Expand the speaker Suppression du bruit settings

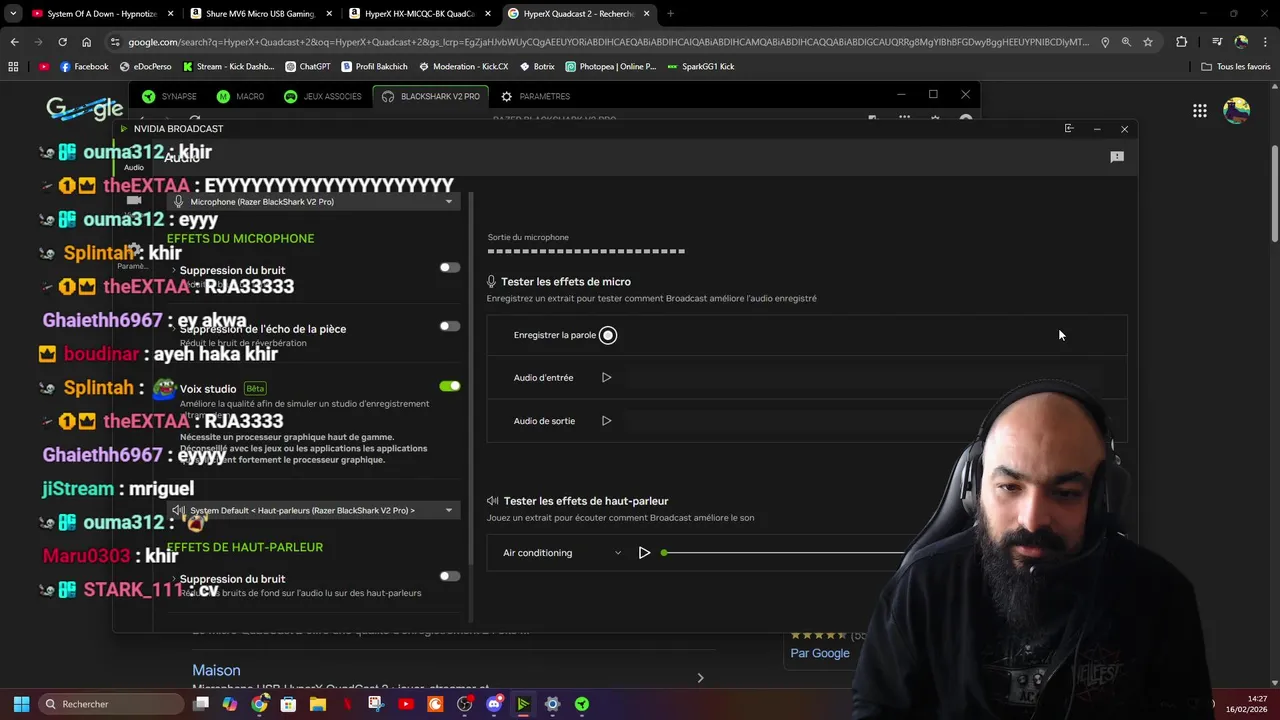click(x=173, y=579)
